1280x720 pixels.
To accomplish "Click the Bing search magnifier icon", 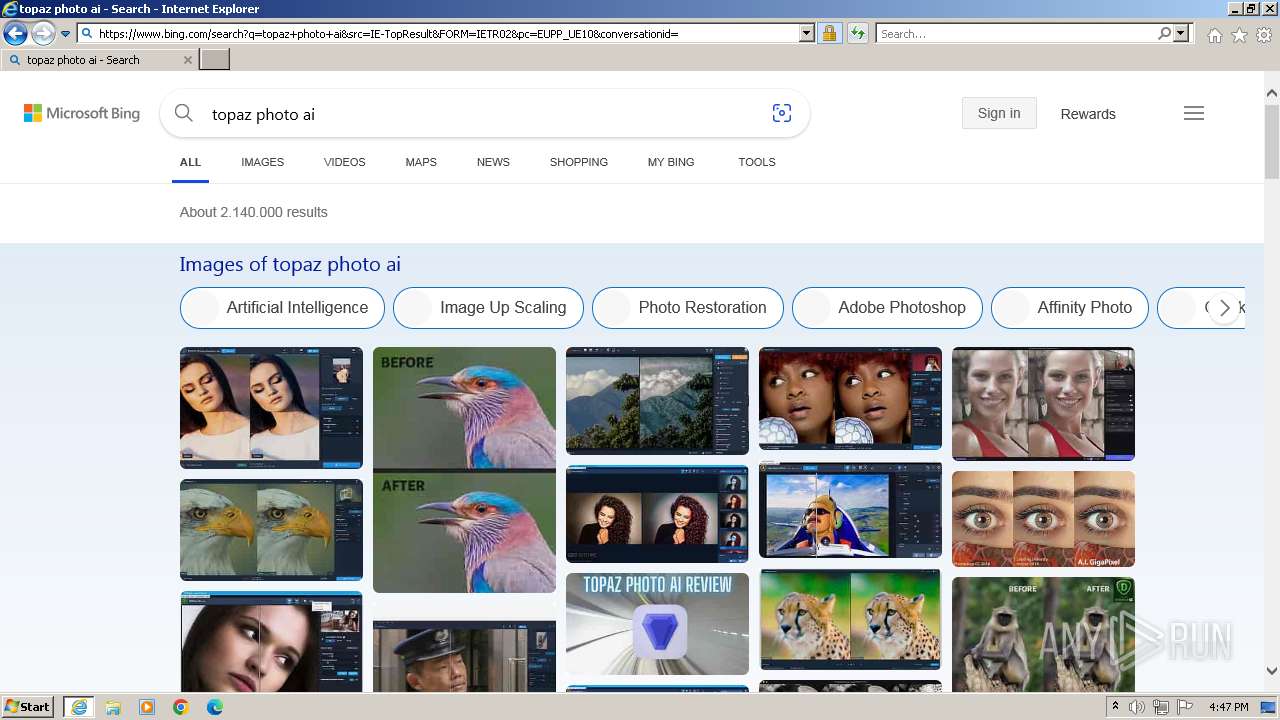I will (x=183, y=114).
